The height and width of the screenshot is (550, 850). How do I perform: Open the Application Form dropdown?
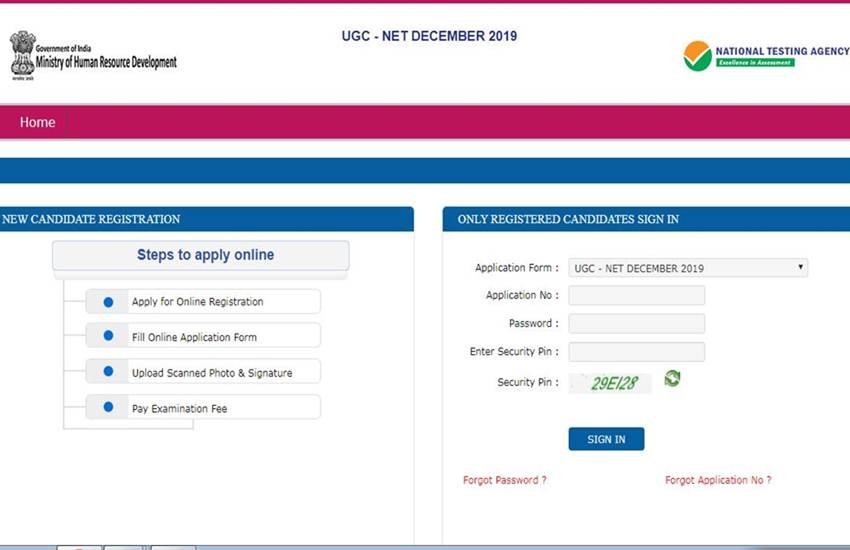(687, 268)
